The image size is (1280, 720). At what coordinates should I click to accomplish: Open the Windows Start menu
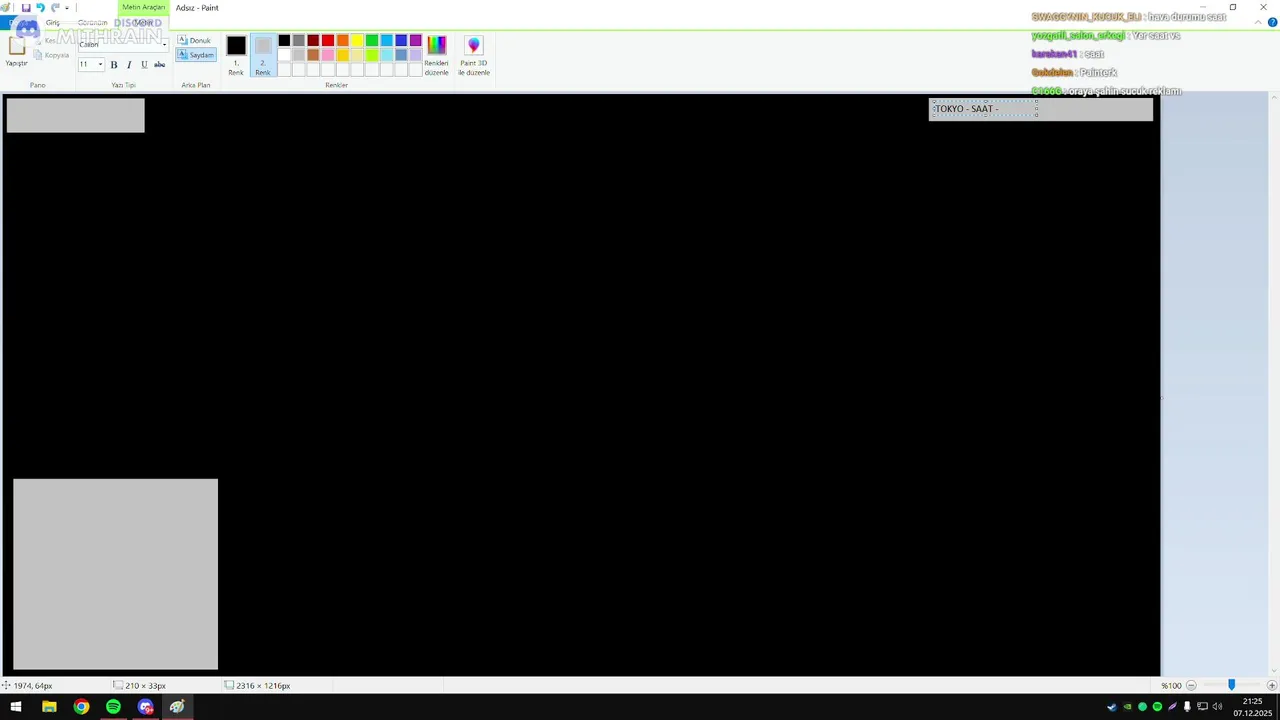pyautogui.click(x=16, y=707)
